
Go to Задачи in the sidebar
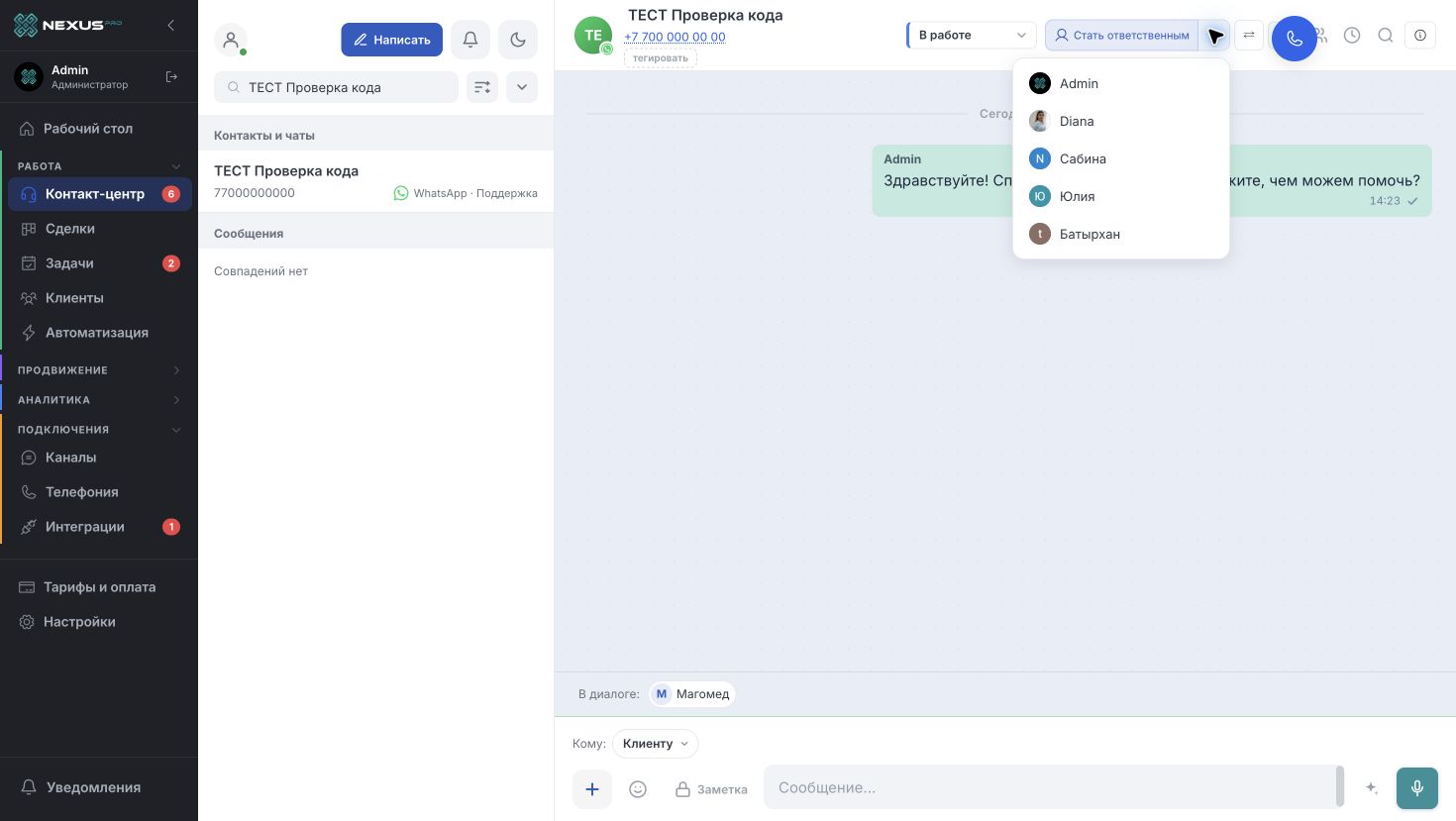(99, 263)
